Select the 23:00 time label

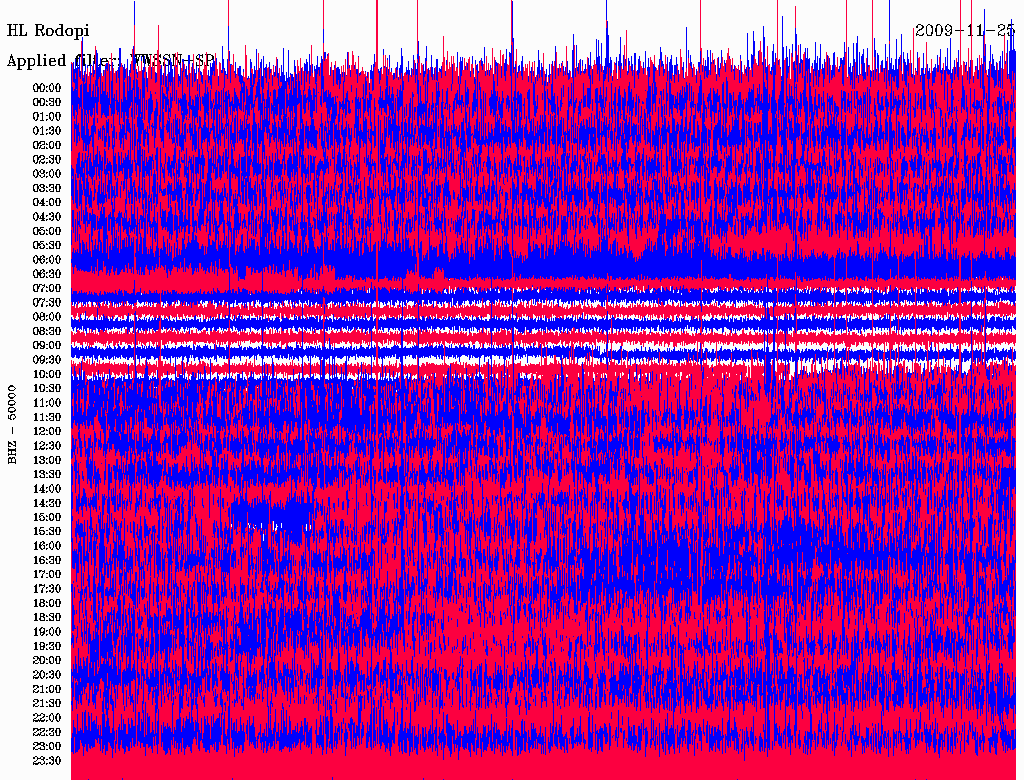(47, 747)
